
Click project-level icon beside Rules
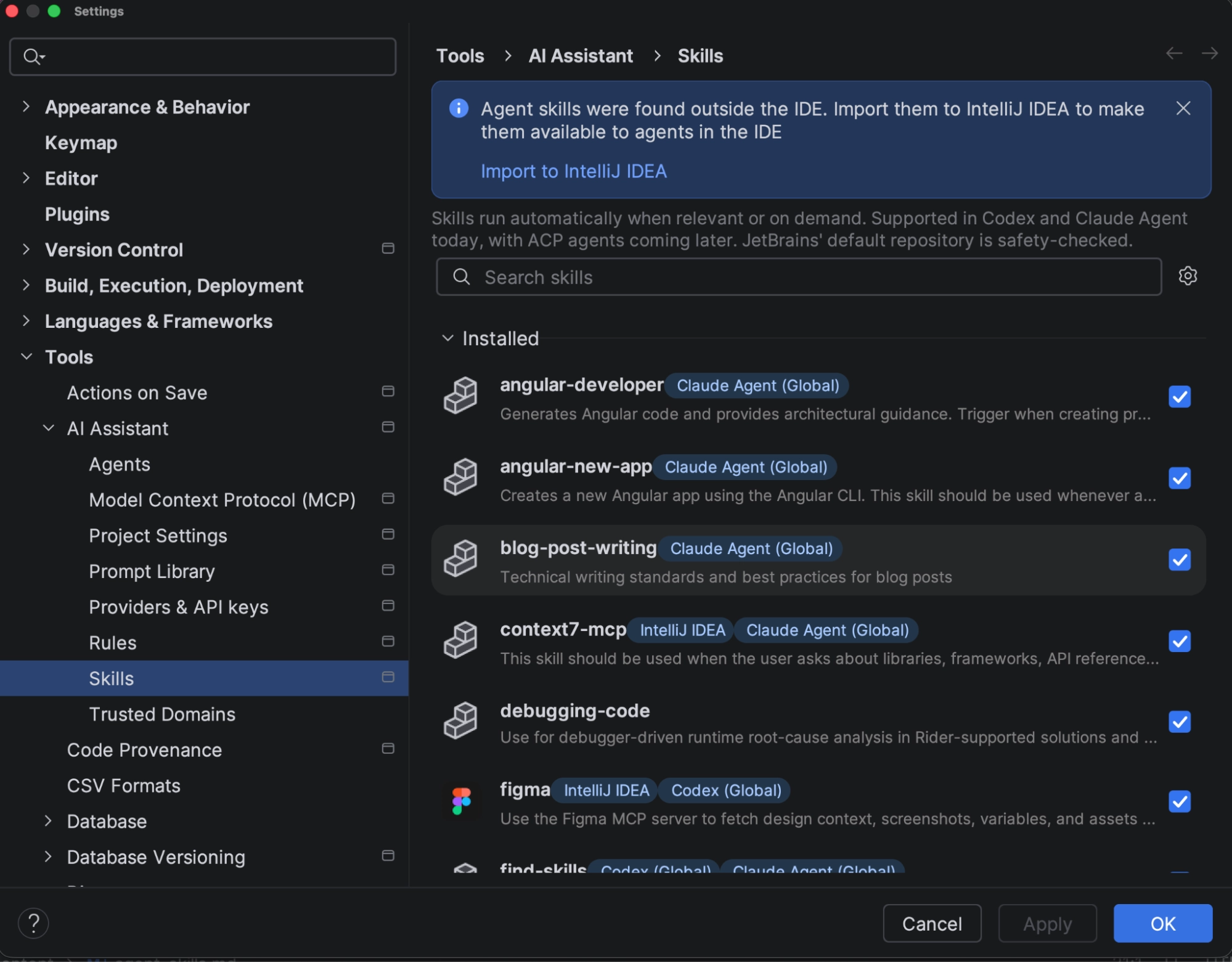(x=388, y=642)
